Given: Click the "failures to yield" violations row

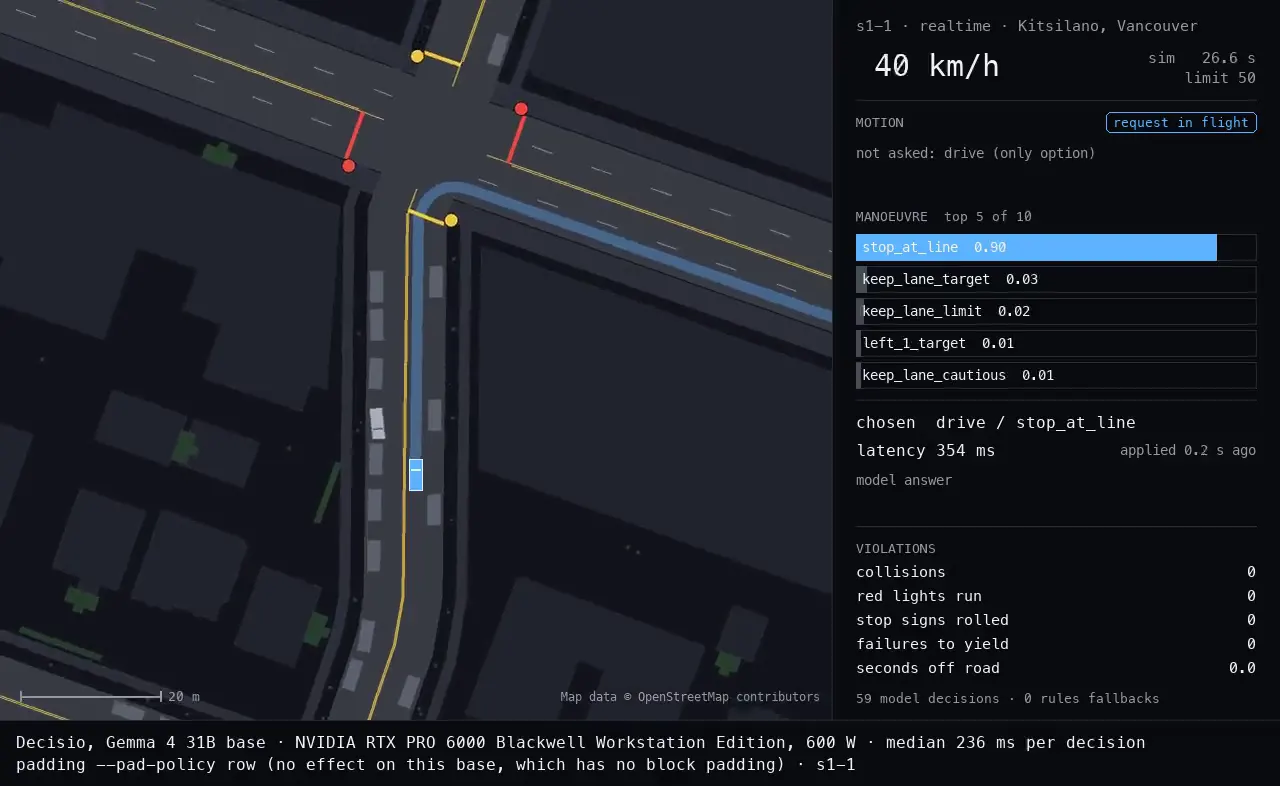Looking at the screenshot, I should tap(1056, 644).
